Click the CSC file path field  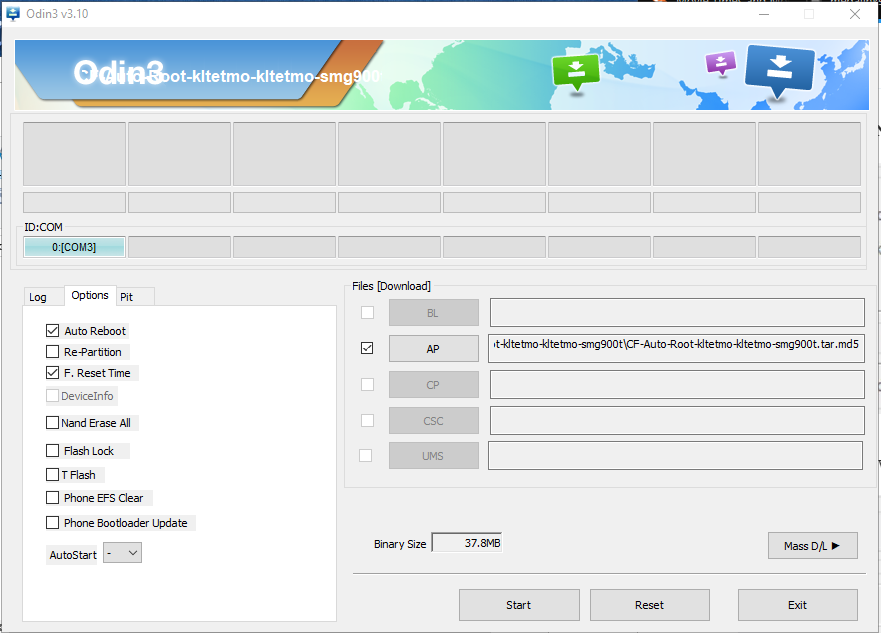pos(677,421)
